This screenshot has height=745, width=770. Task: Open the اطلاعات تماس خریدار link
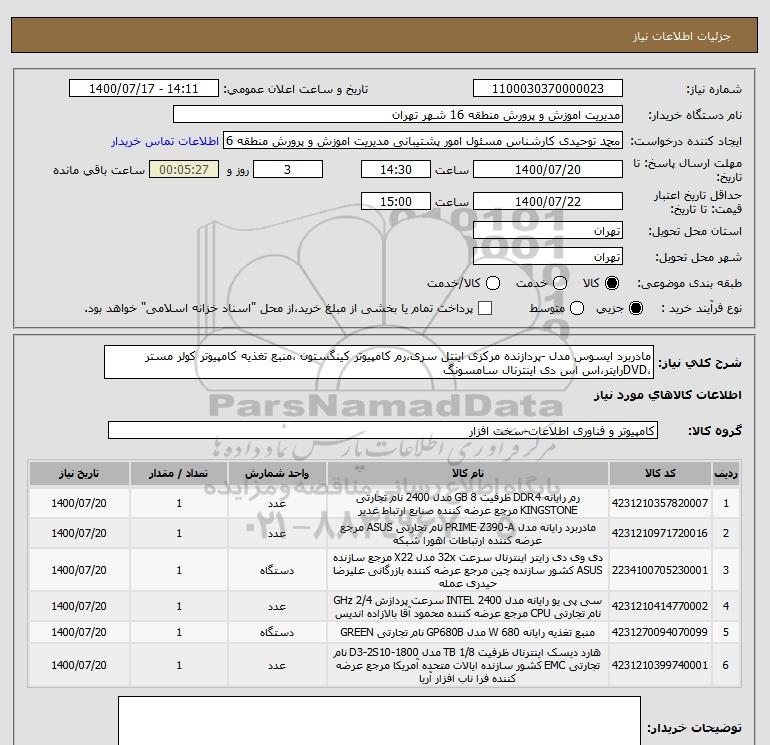pyautogui.click(x=165, y=141)
